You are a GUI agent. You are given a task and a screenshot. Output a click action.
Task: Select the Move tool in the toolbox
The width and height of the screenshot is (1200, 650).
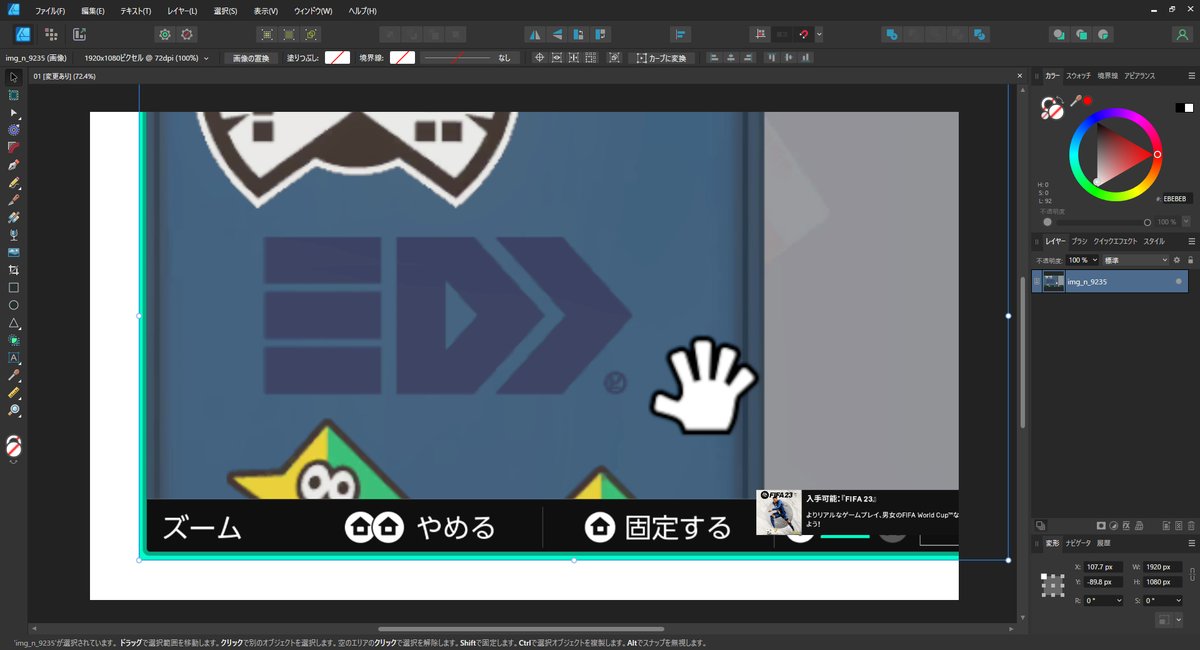coord(14,78)
